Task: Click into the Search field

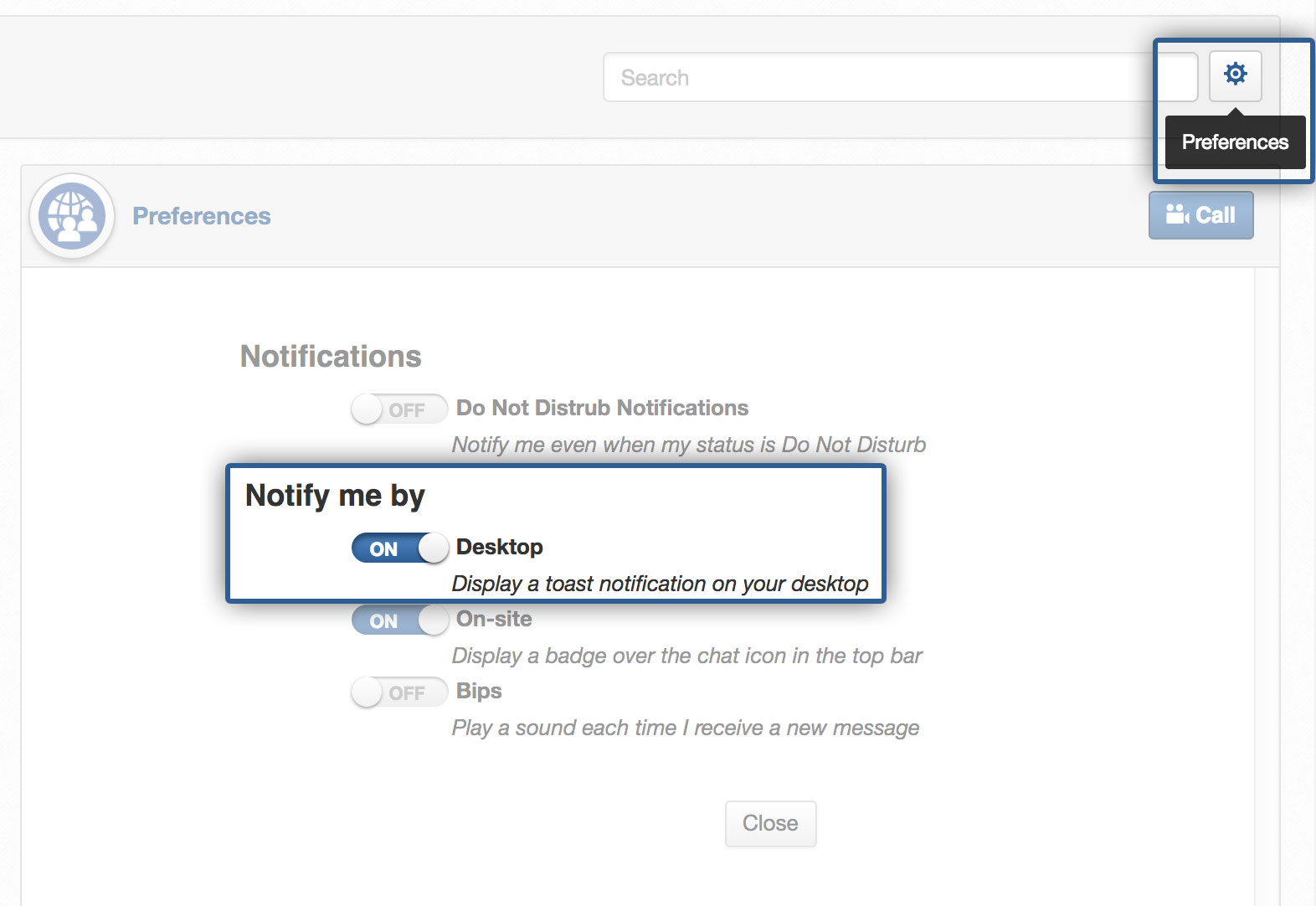Action: coord(879,76)
